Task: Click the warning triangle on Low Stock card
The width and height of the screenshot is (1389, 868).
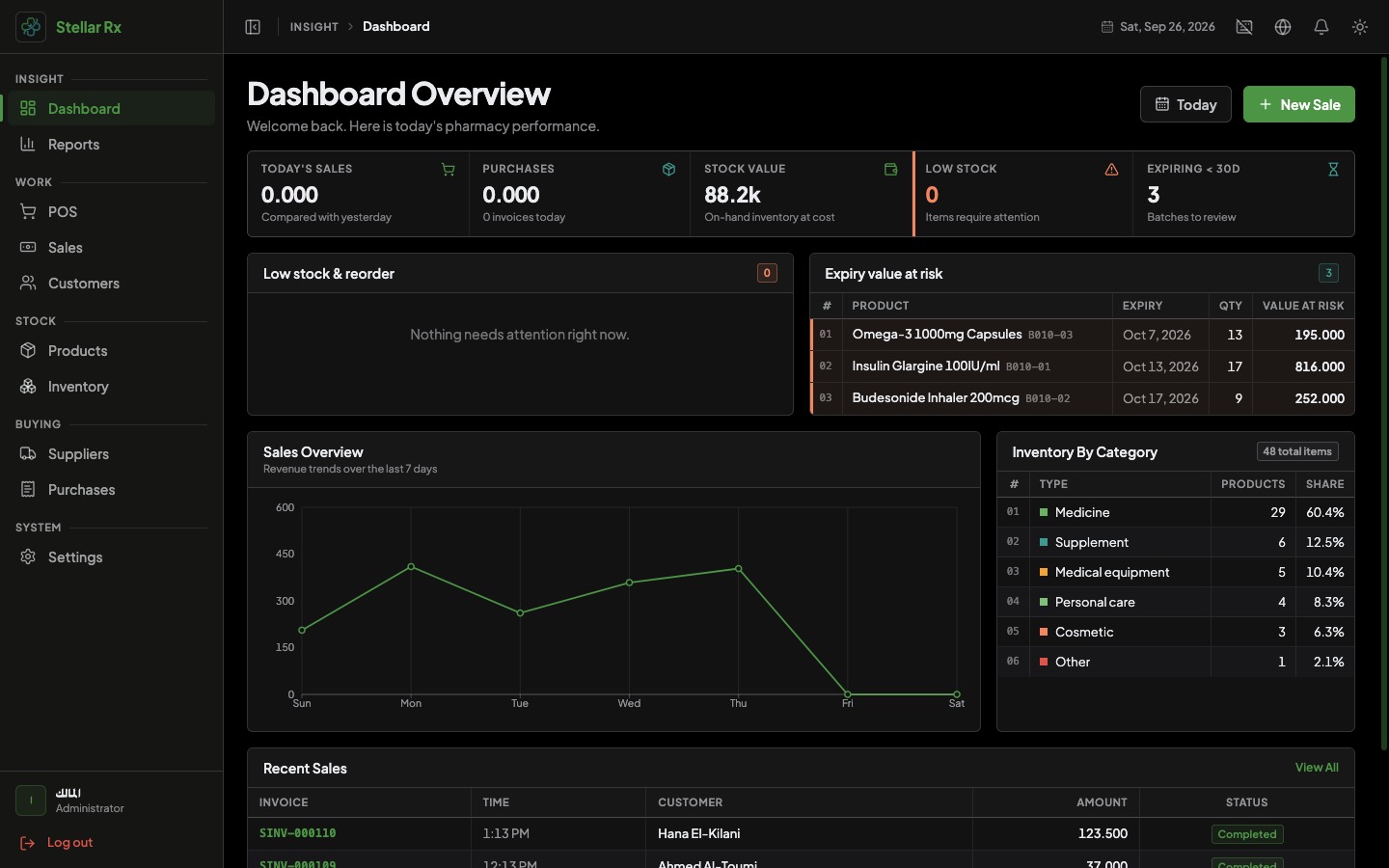Action: tap(1111, 170)
